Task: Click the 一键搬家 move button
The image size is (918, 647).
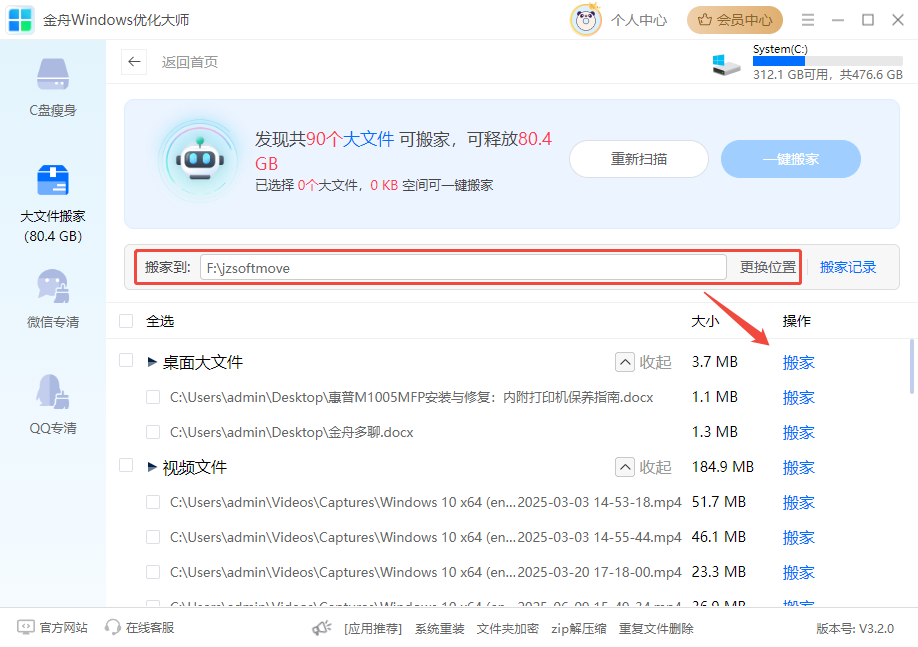Action: point(790,159)
